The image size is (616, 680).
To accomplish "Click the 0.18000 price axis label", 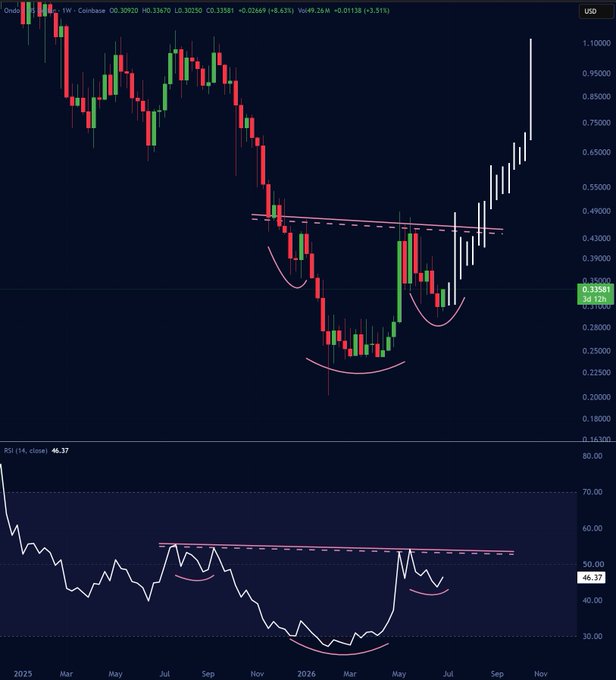I will coord(596,419).
